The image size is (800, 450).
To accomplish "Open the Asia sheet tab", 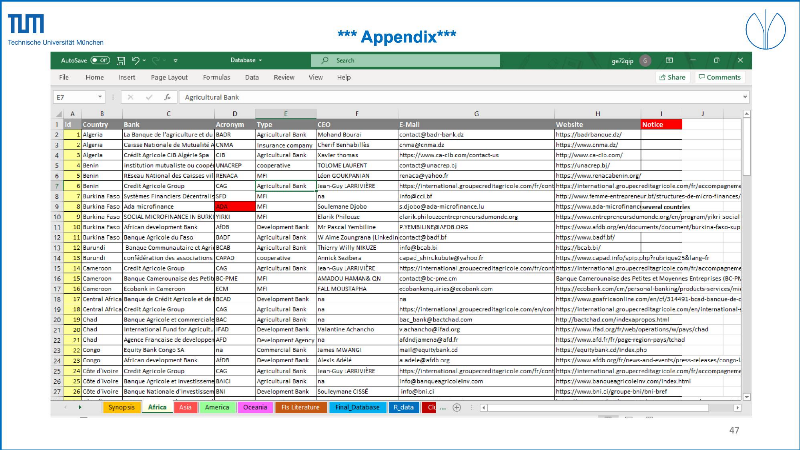I will 185,407.
